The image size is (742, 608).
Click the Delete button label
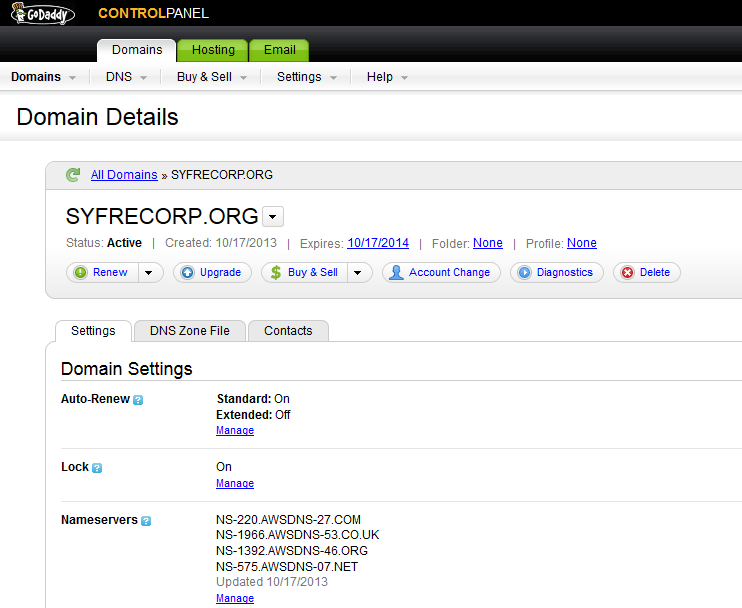(655, 273)
